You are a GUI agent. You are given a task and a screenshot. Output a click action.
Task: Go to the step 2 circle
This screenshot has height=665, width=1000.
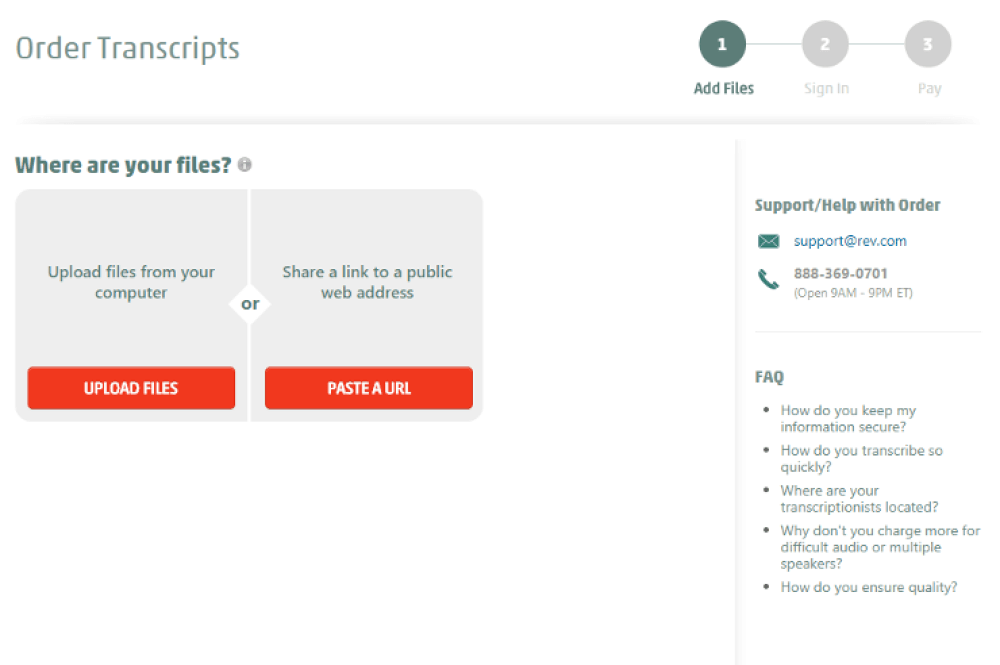[825, 44]
